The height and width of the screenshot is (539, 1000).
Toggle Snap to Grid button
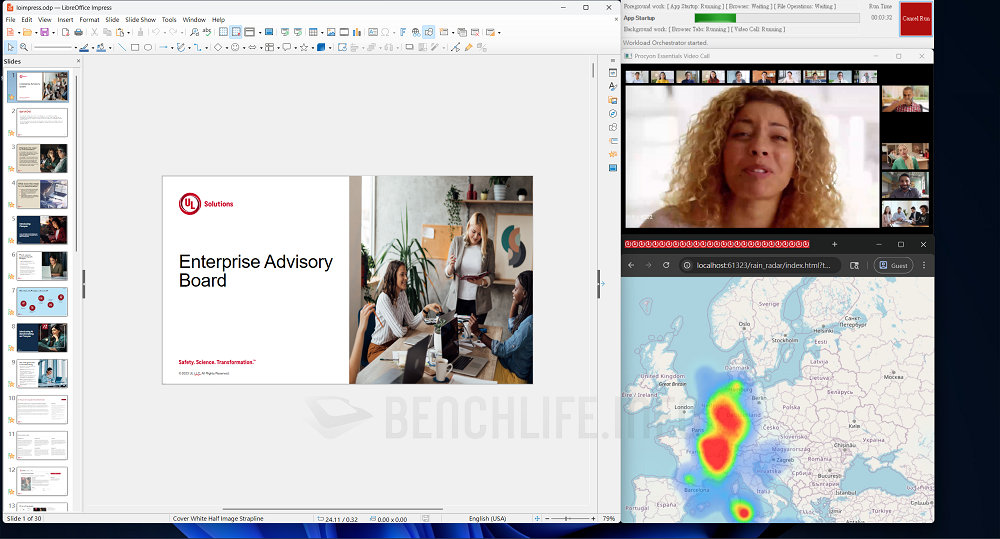[x=236, y=32]
